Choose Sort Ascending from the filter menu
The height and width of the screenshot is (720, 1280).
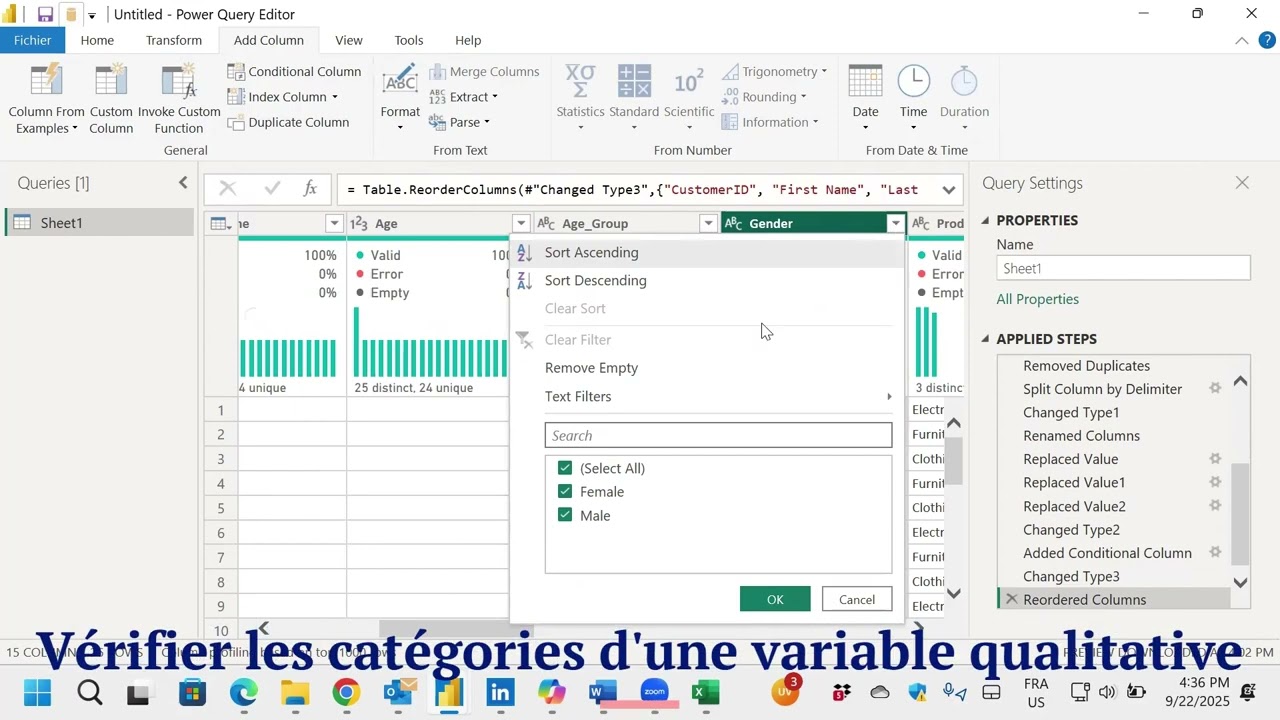coord(706,253)
